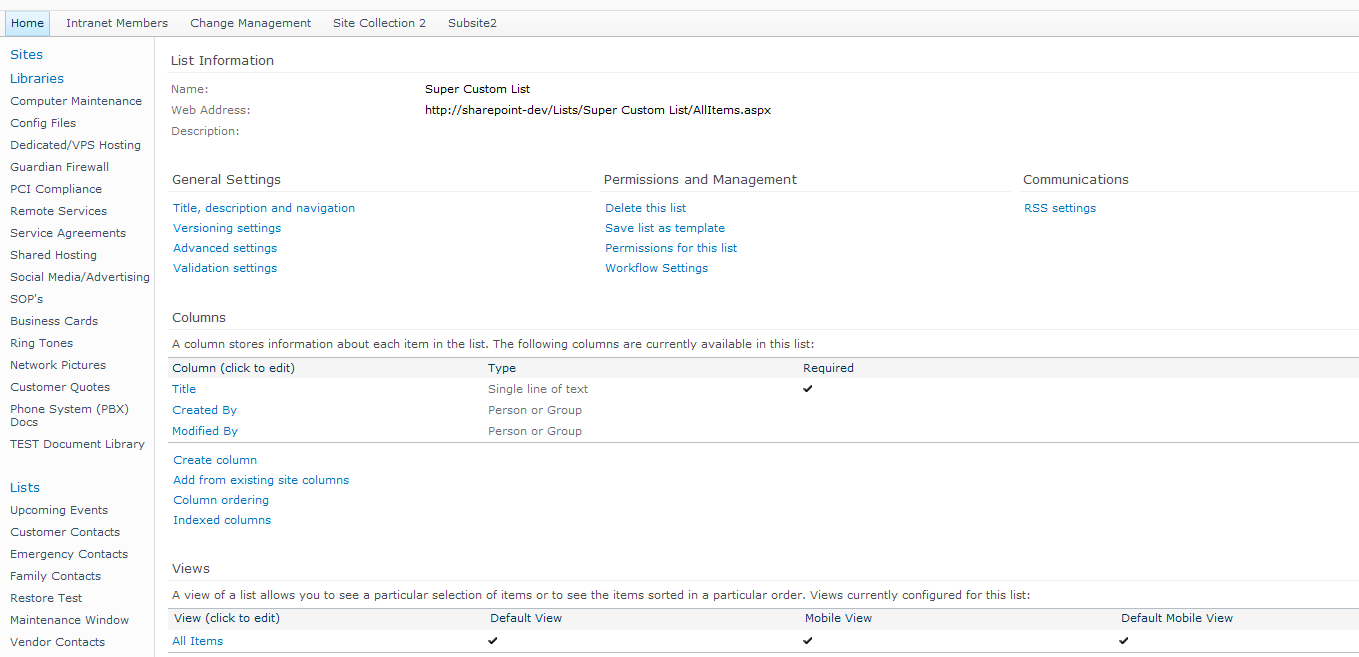Open Validation settings
The height and width of the screenshot is (657, 1359).
point(225,268)
